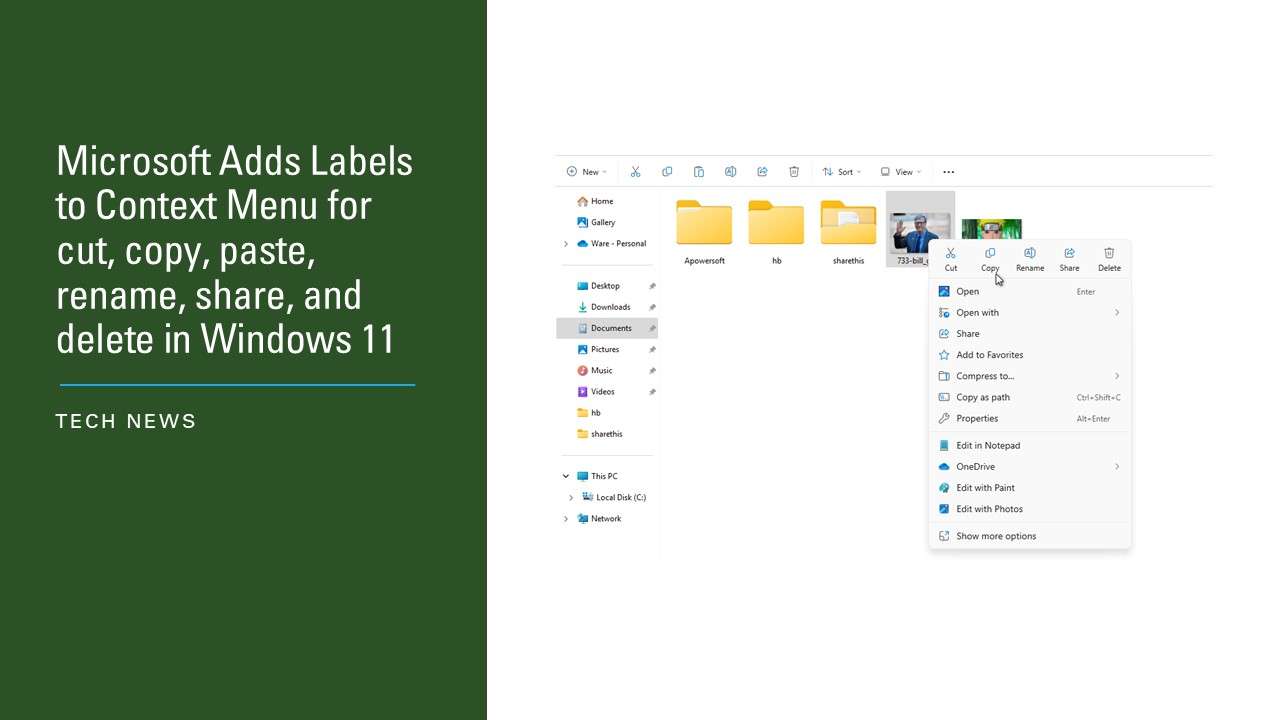Screen dimensions: 1280x720
Task: Click the See more ellipsis in the toolbar
Action: tap(948, 171)
